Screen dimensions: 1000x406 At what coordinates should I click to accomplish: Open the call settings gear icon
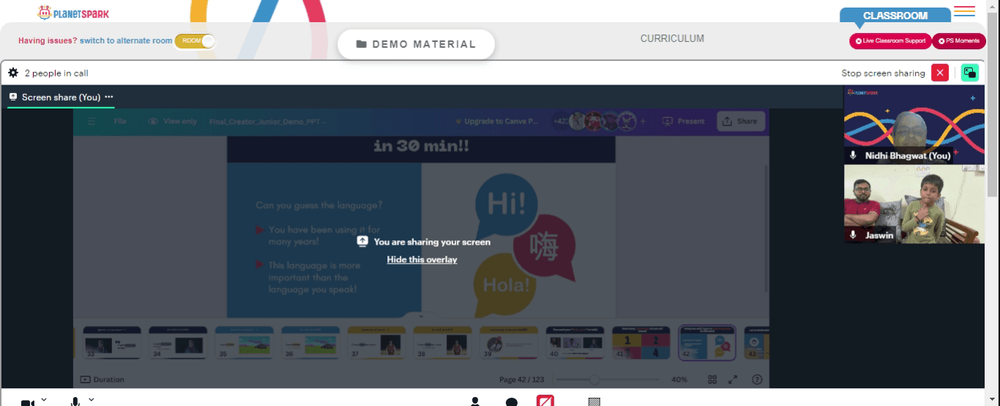coord(13,73)
